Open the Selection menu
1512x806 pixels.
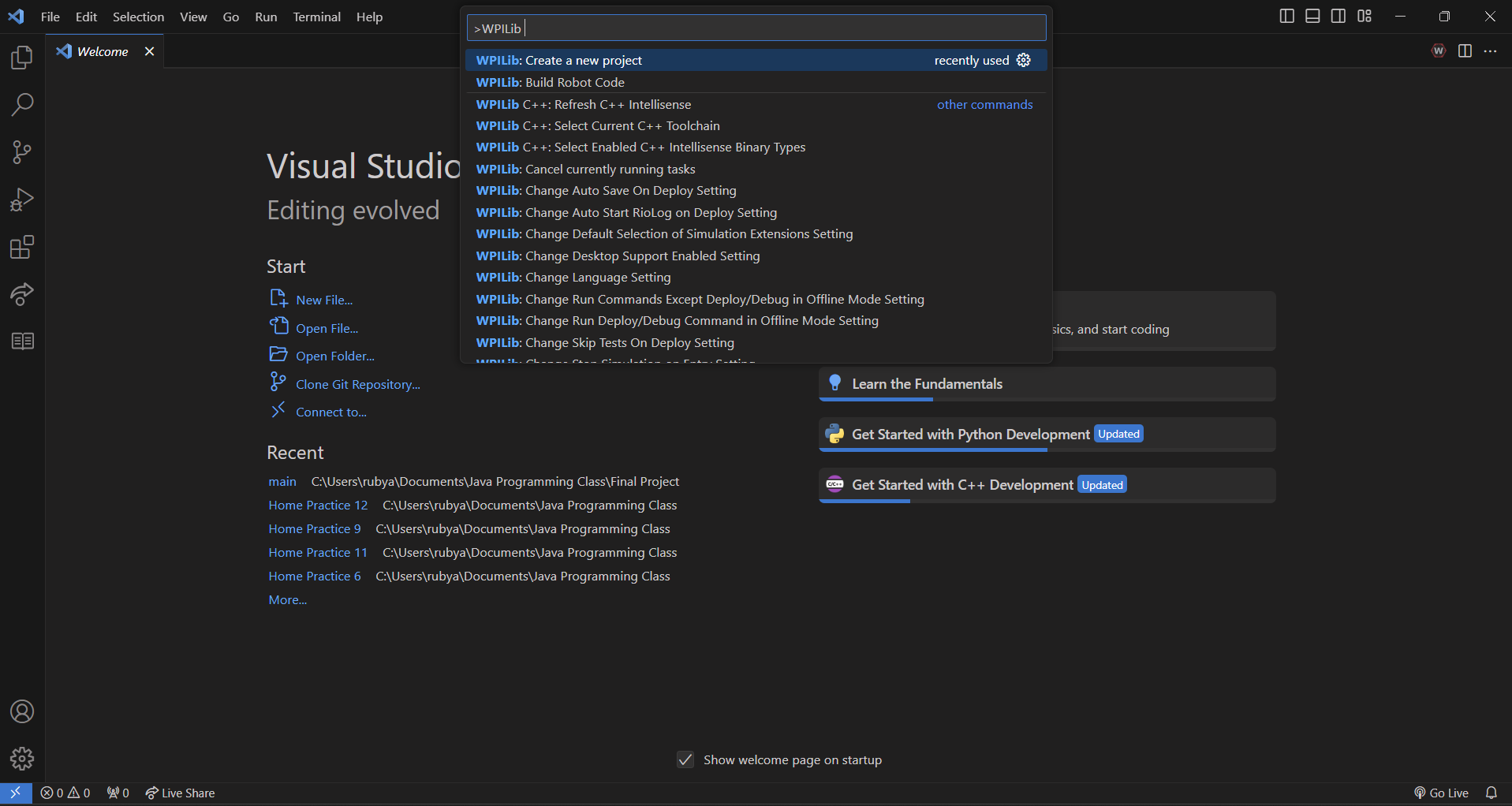point(138,17)
